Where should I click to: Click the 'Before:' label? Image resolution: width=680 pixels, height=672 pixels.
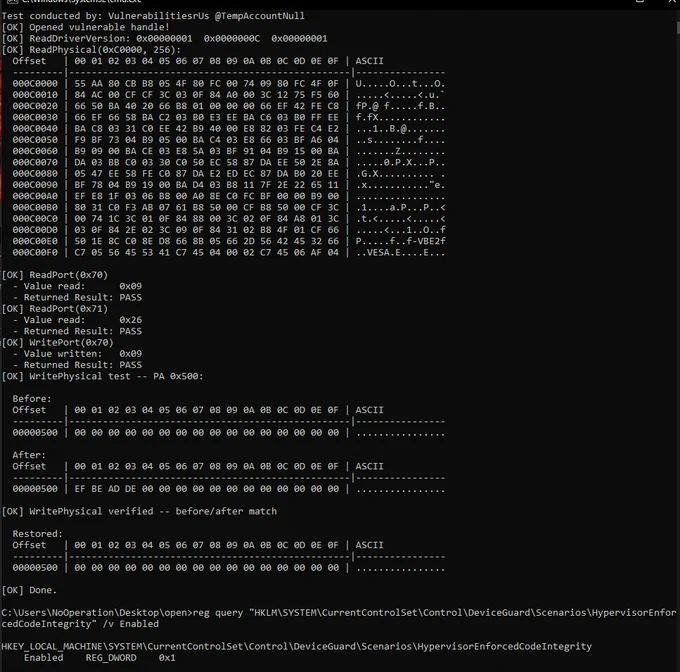(x=32, y=399)
